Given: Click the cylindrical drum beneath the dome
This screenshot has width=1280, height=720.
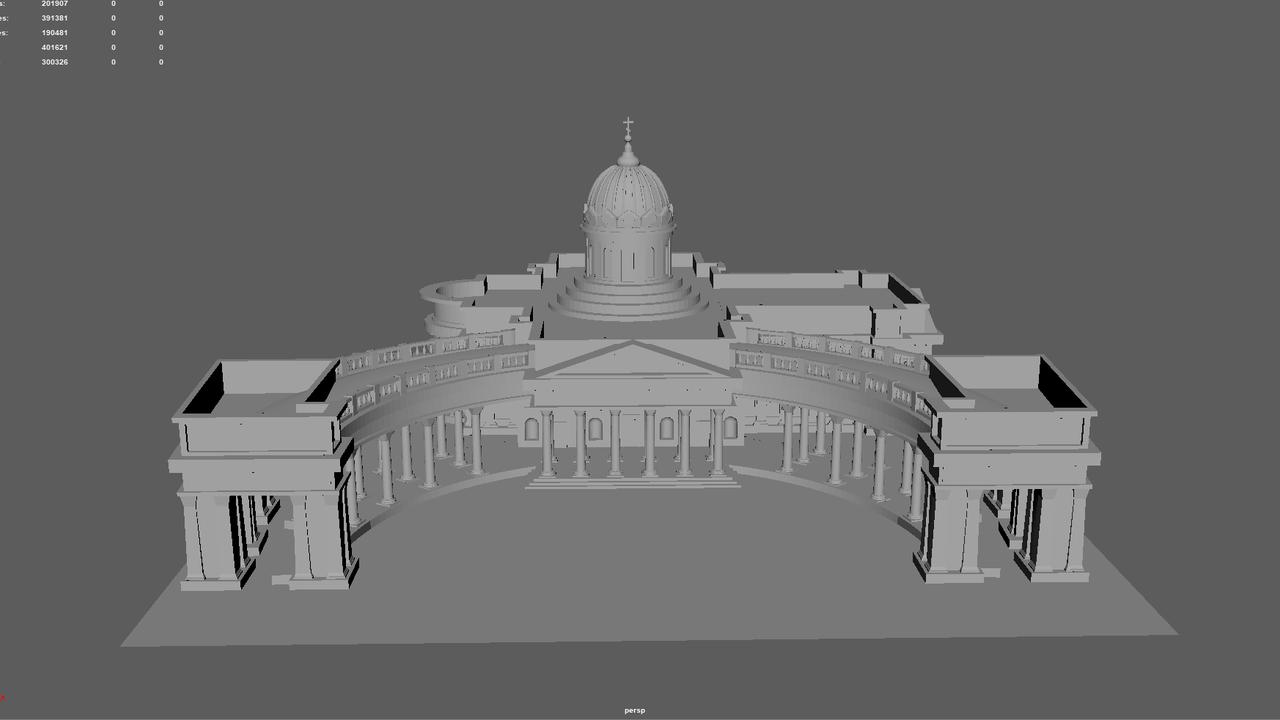Looking at the screenshot, I should click(628, 256).
